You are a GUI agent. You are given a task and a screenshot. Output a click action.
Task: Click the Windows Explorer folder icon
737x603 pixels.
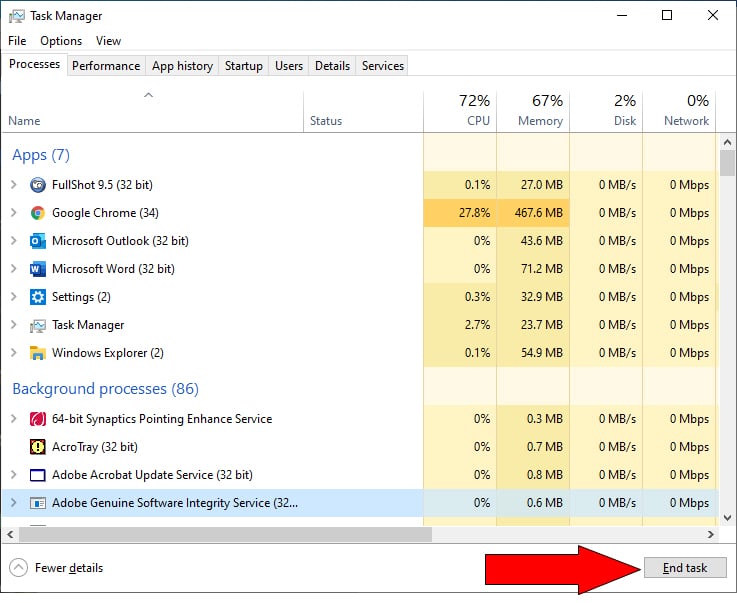(38, 353)
